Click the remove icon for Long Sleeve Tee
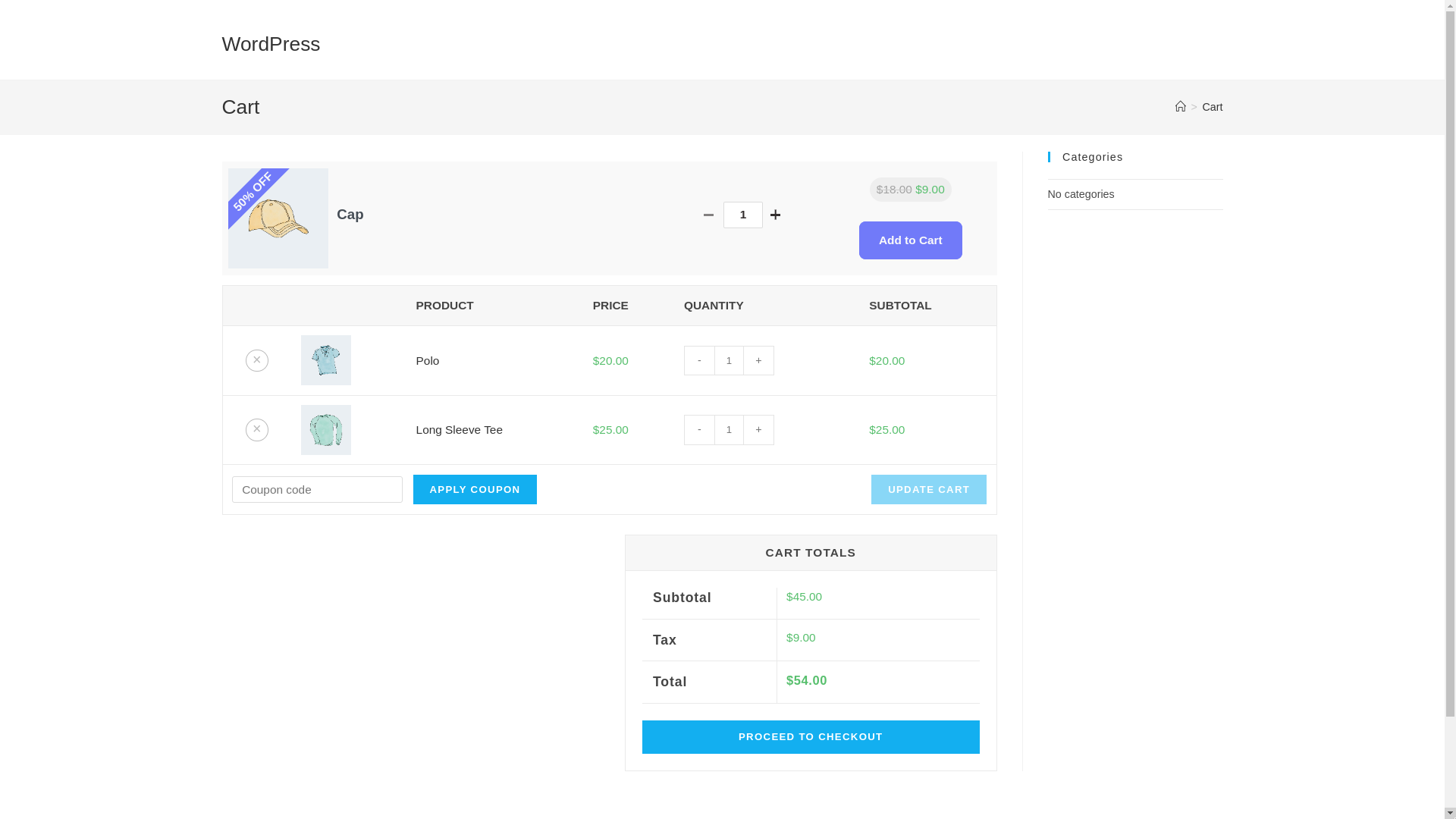The height and width of the screenshot is (819, 1456). [257, 429]
